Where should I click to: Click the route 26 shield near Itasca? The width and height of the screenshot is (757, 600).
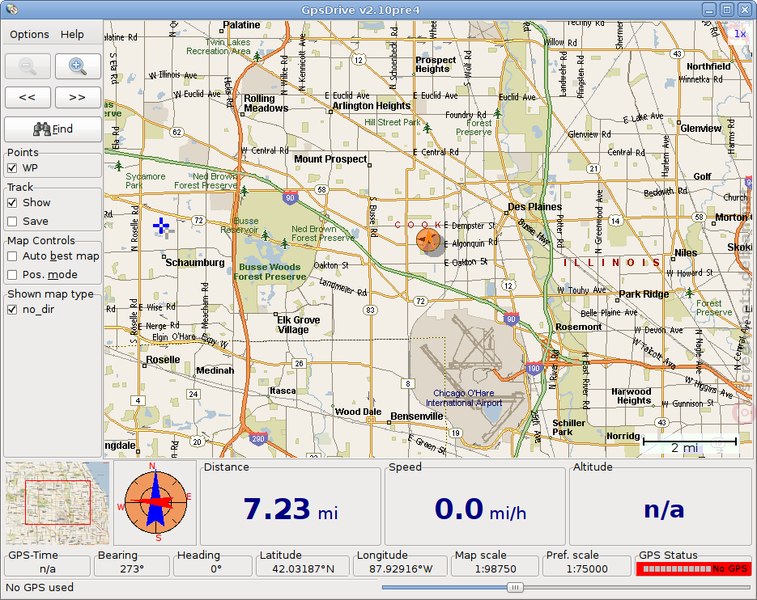(x=299, y=363)
